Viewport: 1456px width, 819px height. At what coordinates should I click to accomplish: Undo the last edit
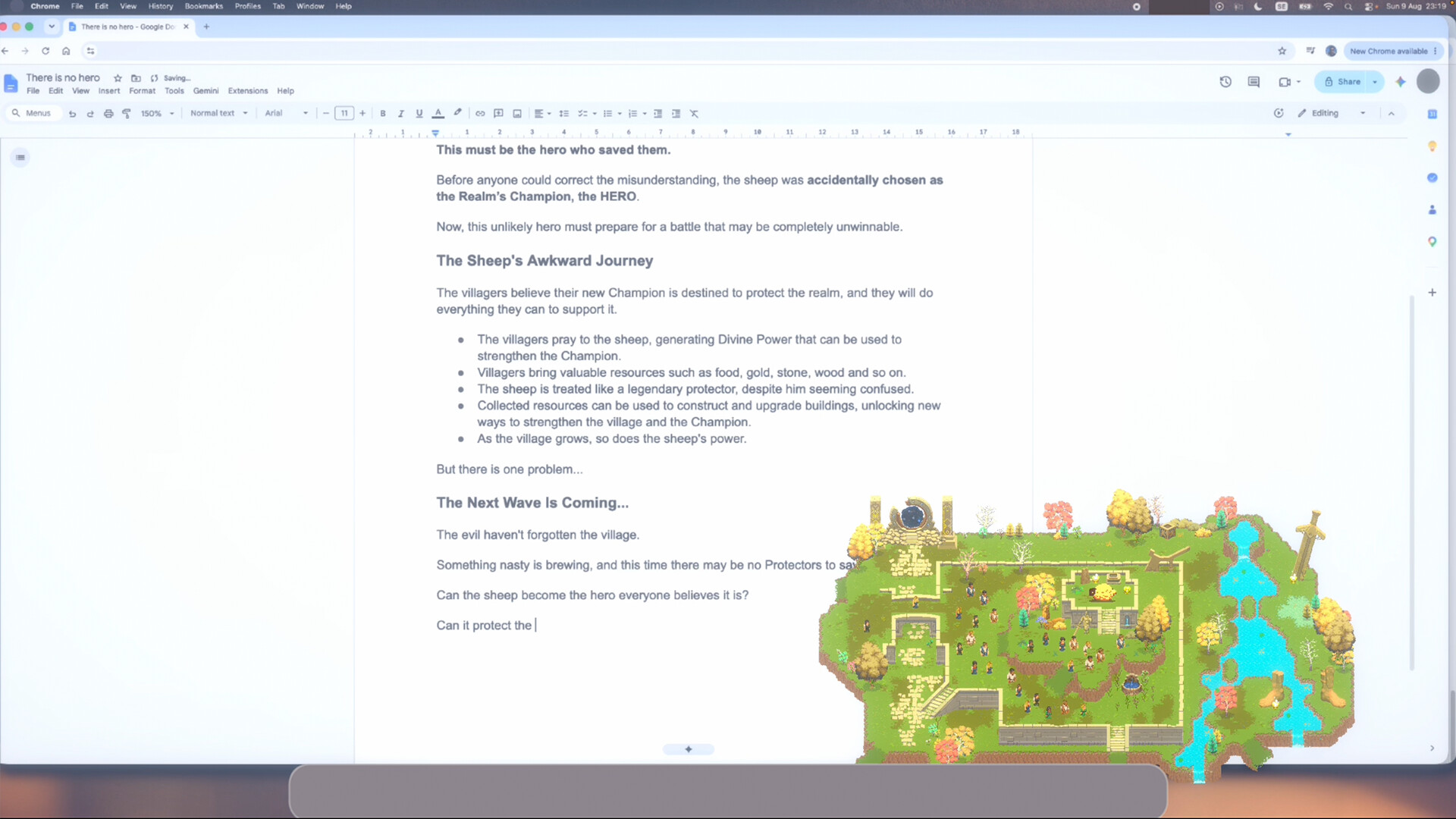[72, 114]
